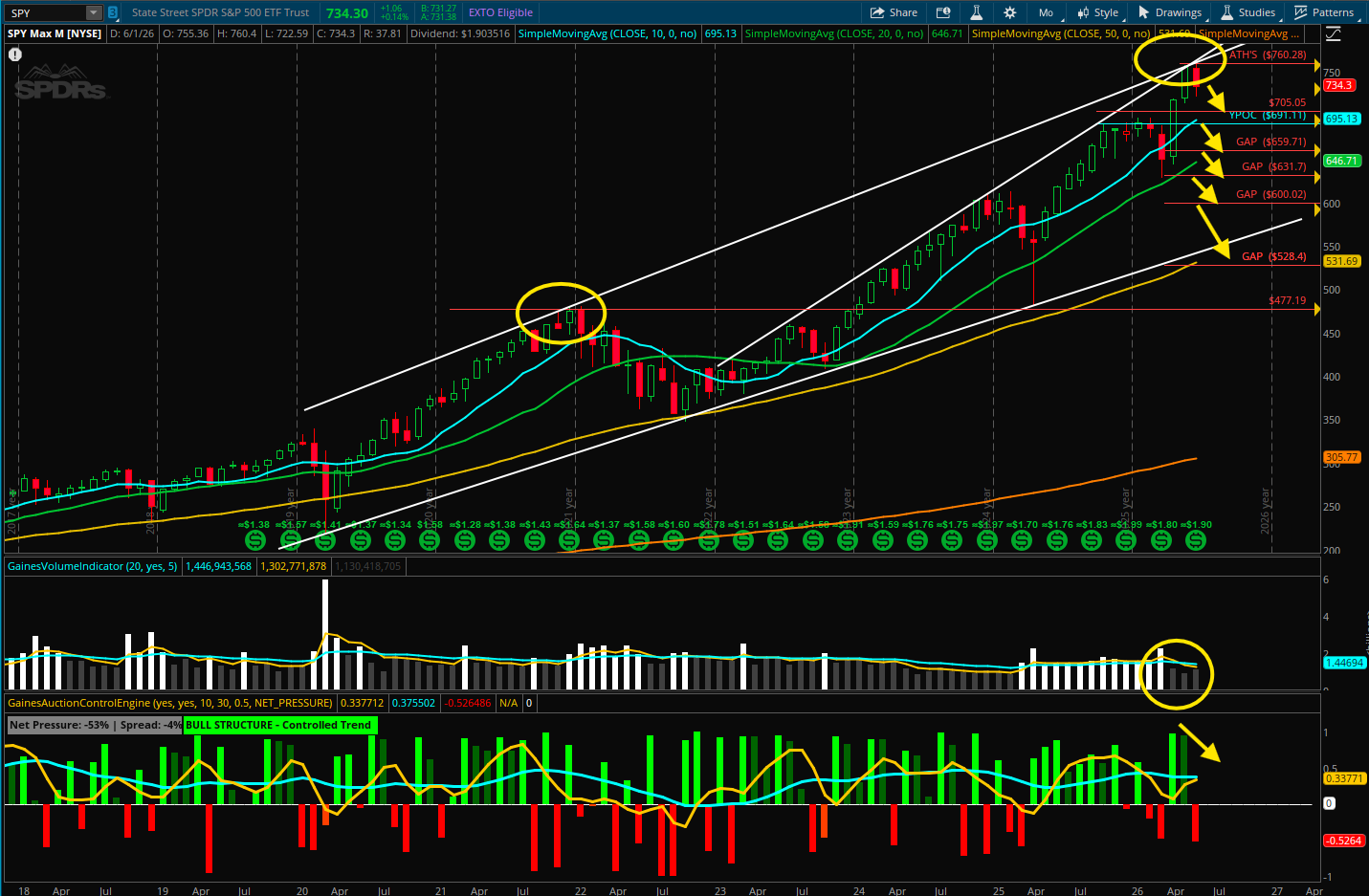Click the GAP ($659.71) price level label

[1271, 142]
